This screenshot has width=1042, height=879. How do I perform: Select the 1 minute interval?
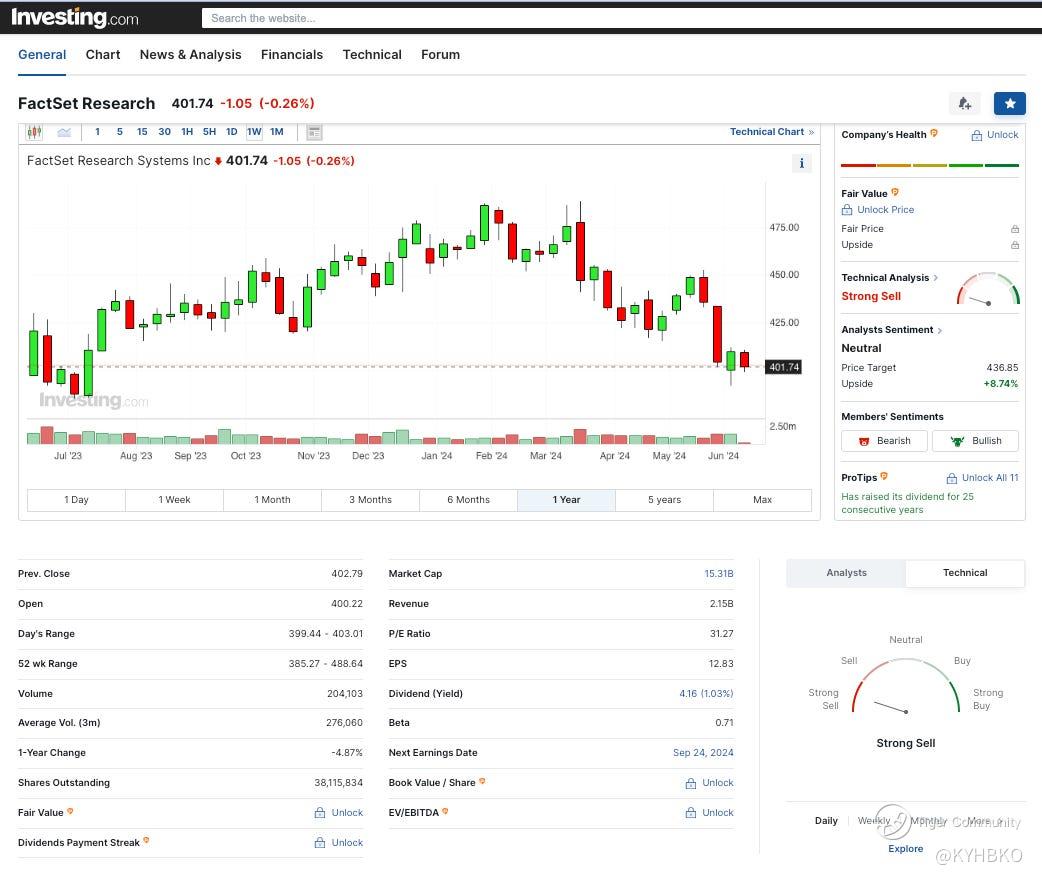pos(98,132)
